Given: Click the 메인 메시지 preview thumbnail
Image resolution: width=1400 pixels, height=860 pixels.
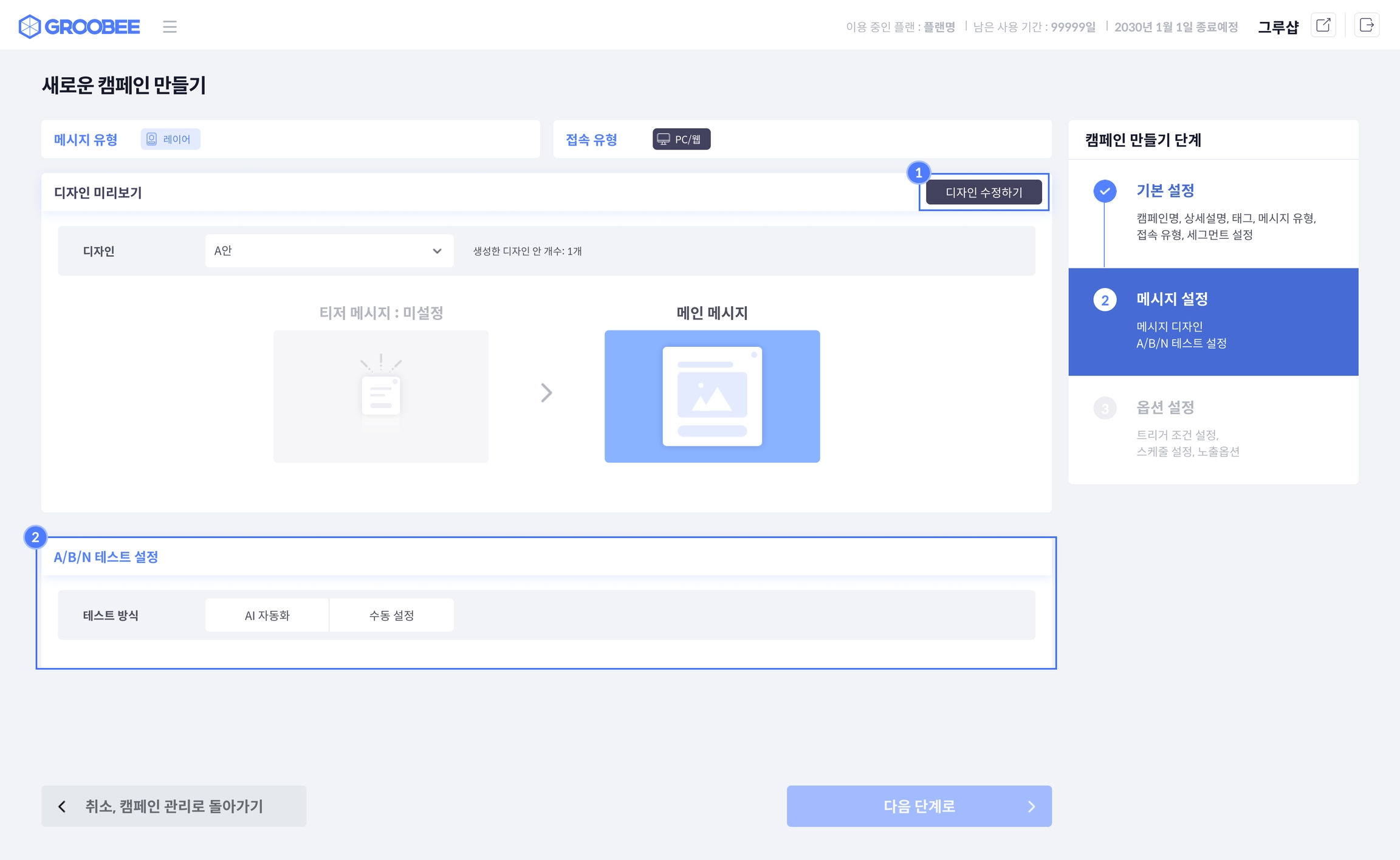Looking at the screenshot, I should [712, 397].
